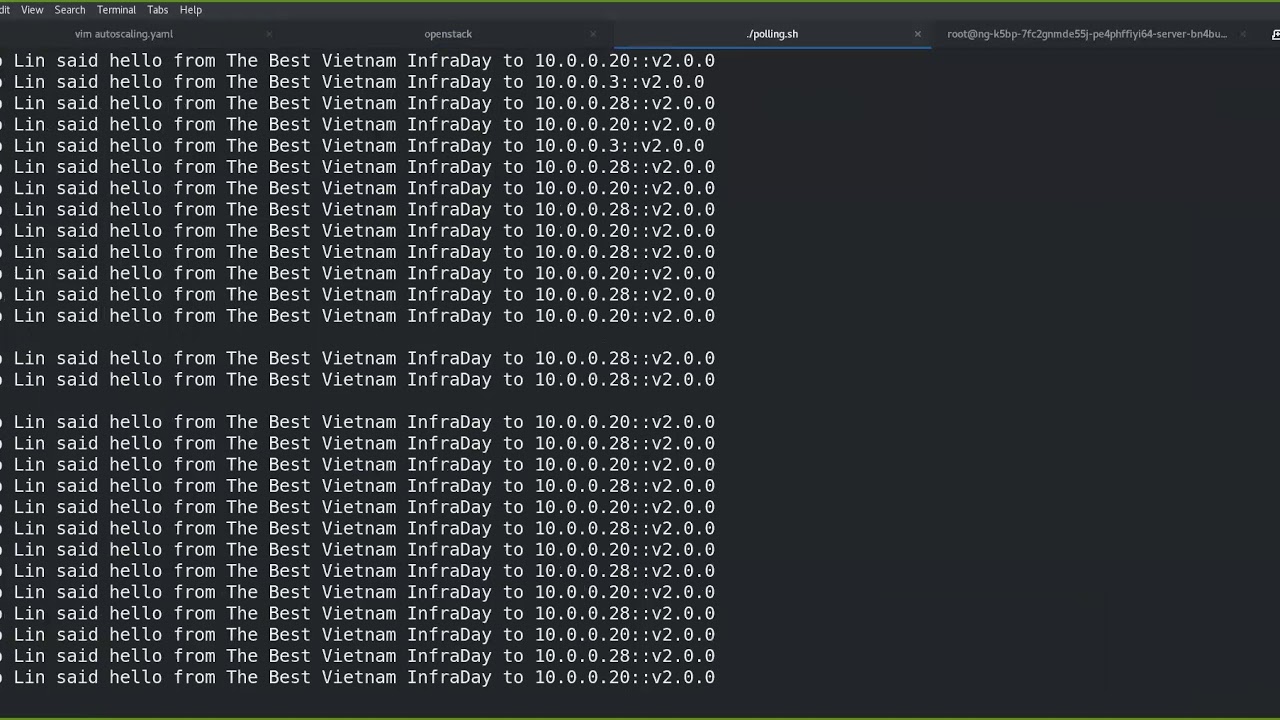Open the Search menu
The height and width of the screenshot is (720, 1280).
pos(70,10)
